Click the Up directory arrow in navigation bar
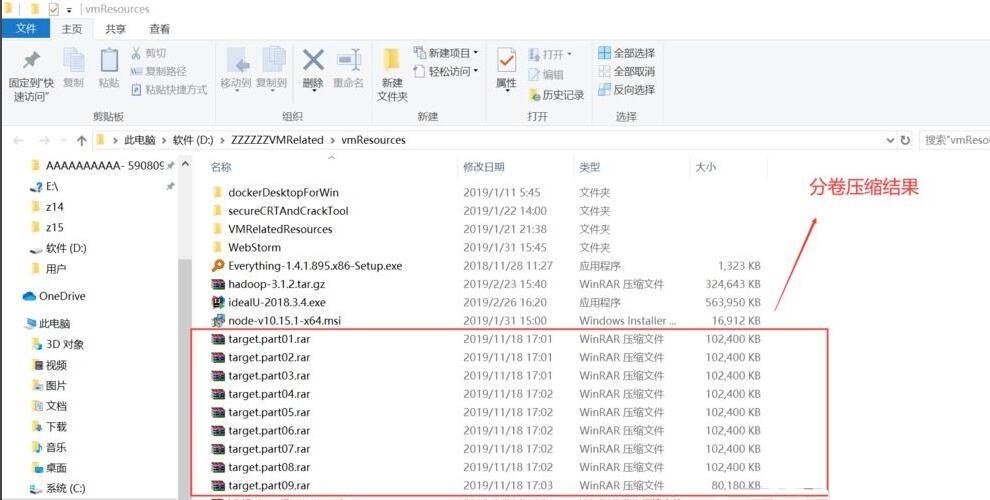Image resolution: width=990 pixels, height=500 pixels. pyautogui.click(x=82, y=140)
